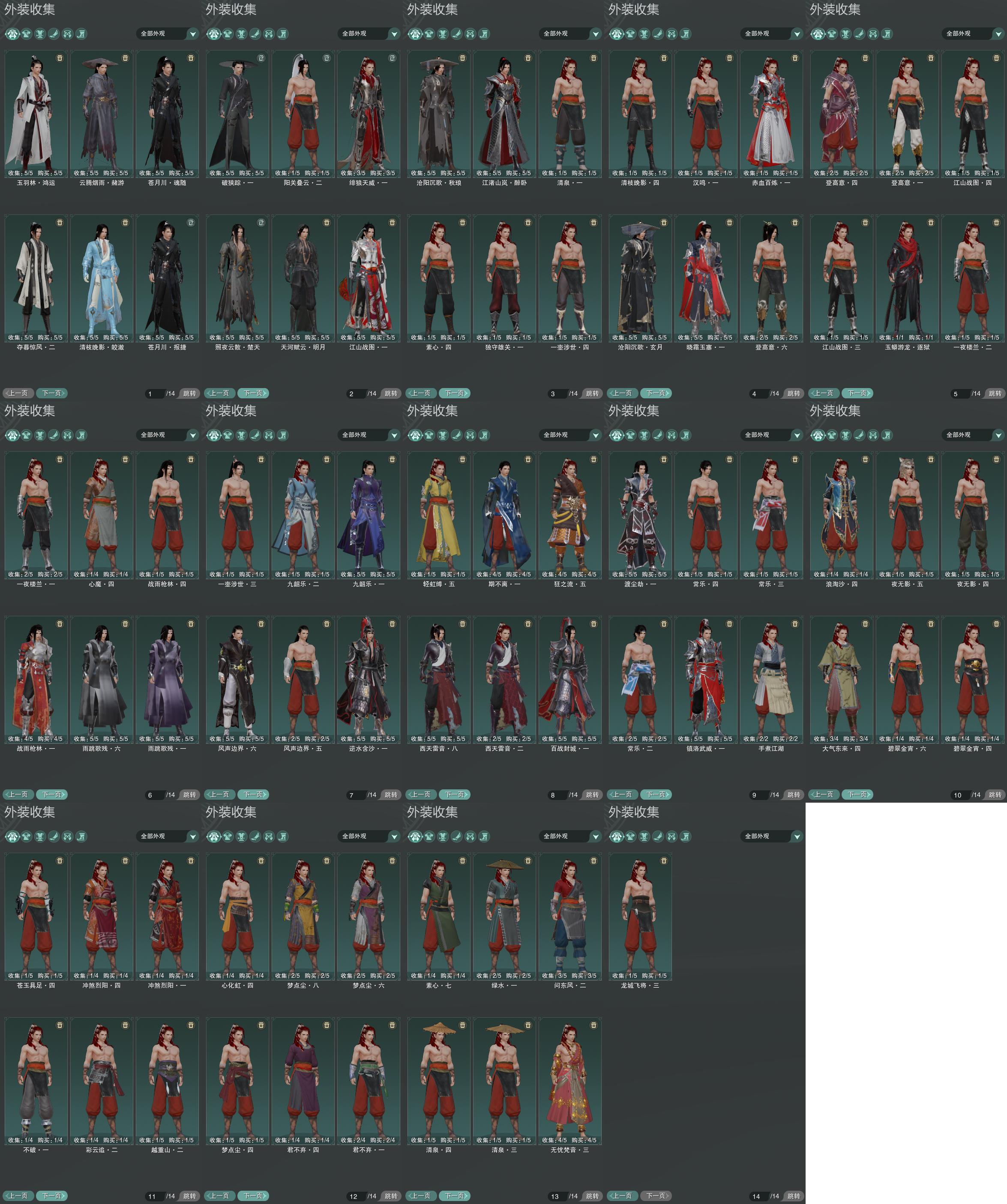Select 清枝晚影·皎澈 light-blue outfit thumbnail
Image resolution: width=1007 pixels, height=1204 pixels.
(102, 278)
